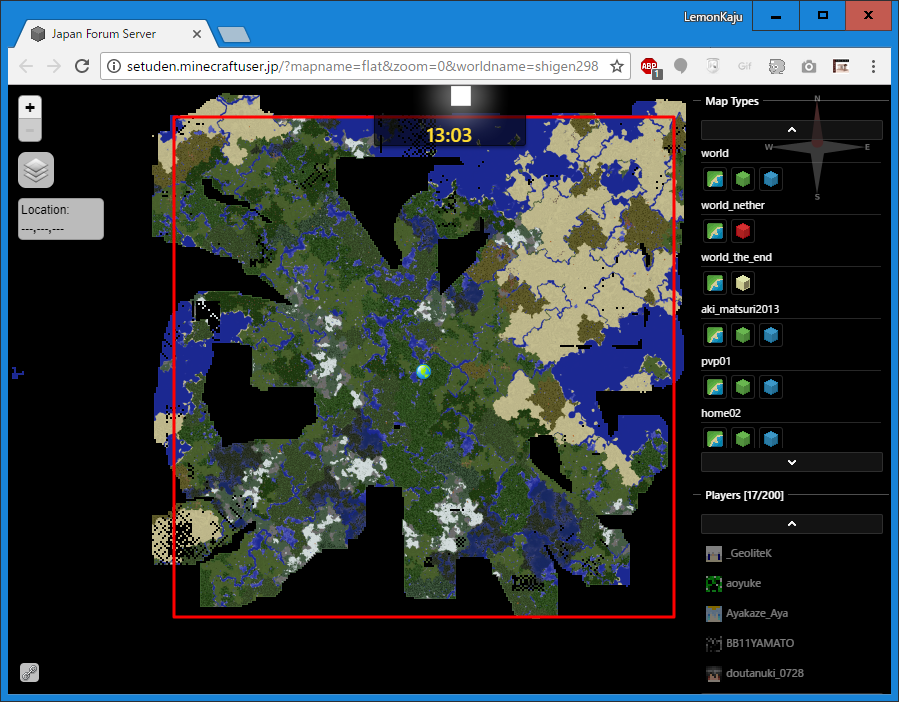Screen dimensions: 899x702
Task: Open the map layers control
Action: (x=36, y=170)
